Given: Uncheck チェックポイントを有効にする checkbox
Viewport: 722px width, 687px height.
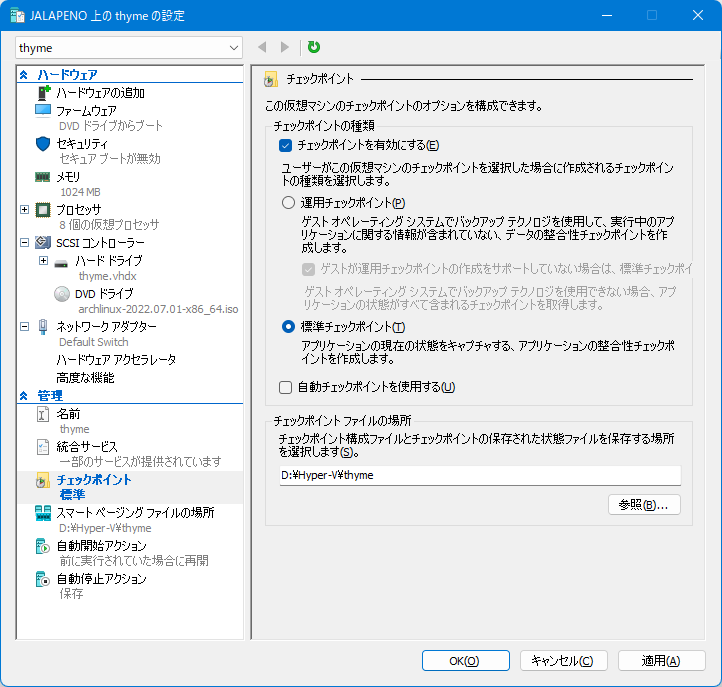Looking at the screenshot, I should click(285, 146).
